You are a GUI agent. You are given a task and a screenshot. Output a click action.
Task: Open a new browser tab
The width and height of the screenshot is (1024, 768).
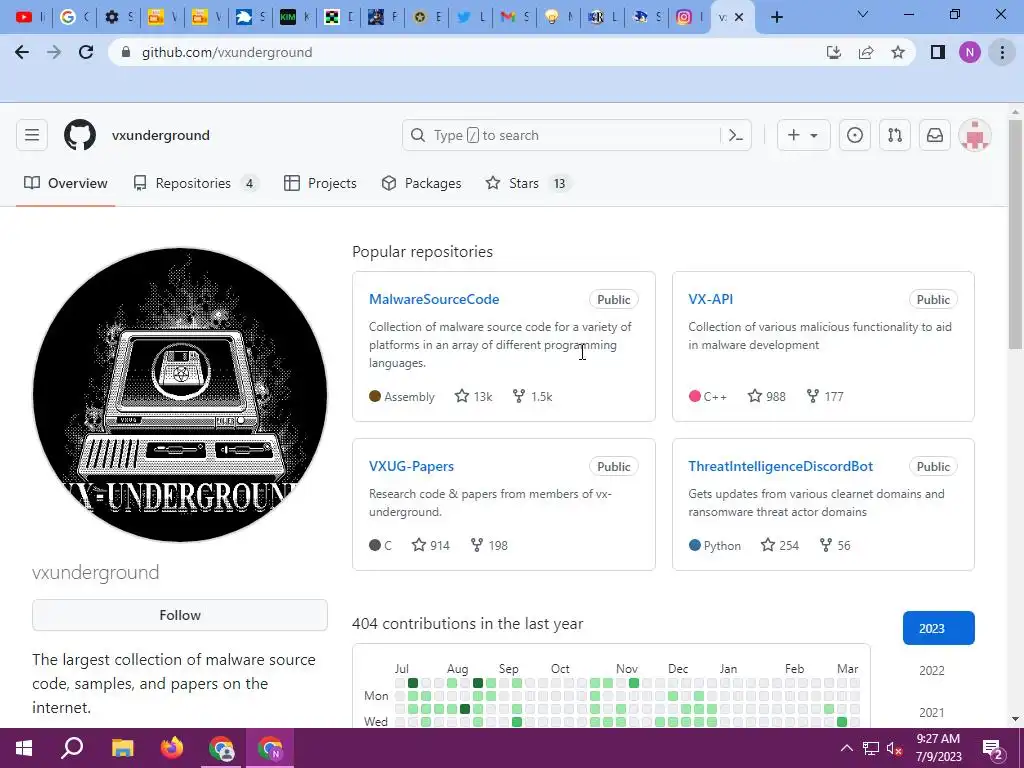coord(776,17)
